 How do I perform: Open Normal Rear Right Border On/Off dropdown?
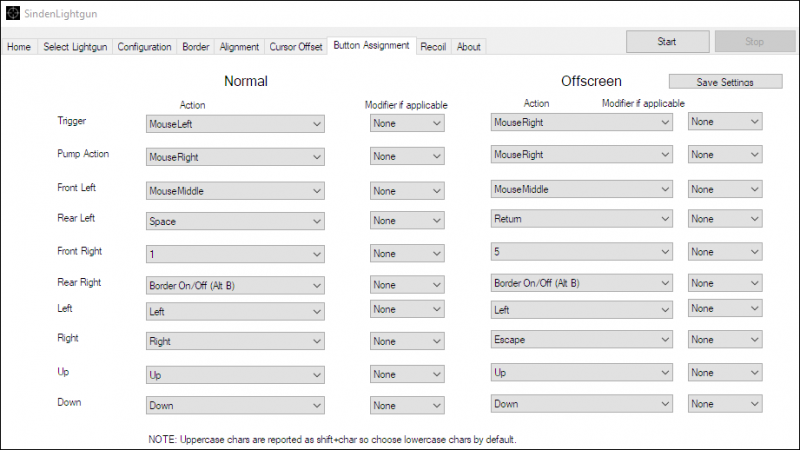(235, 285)
